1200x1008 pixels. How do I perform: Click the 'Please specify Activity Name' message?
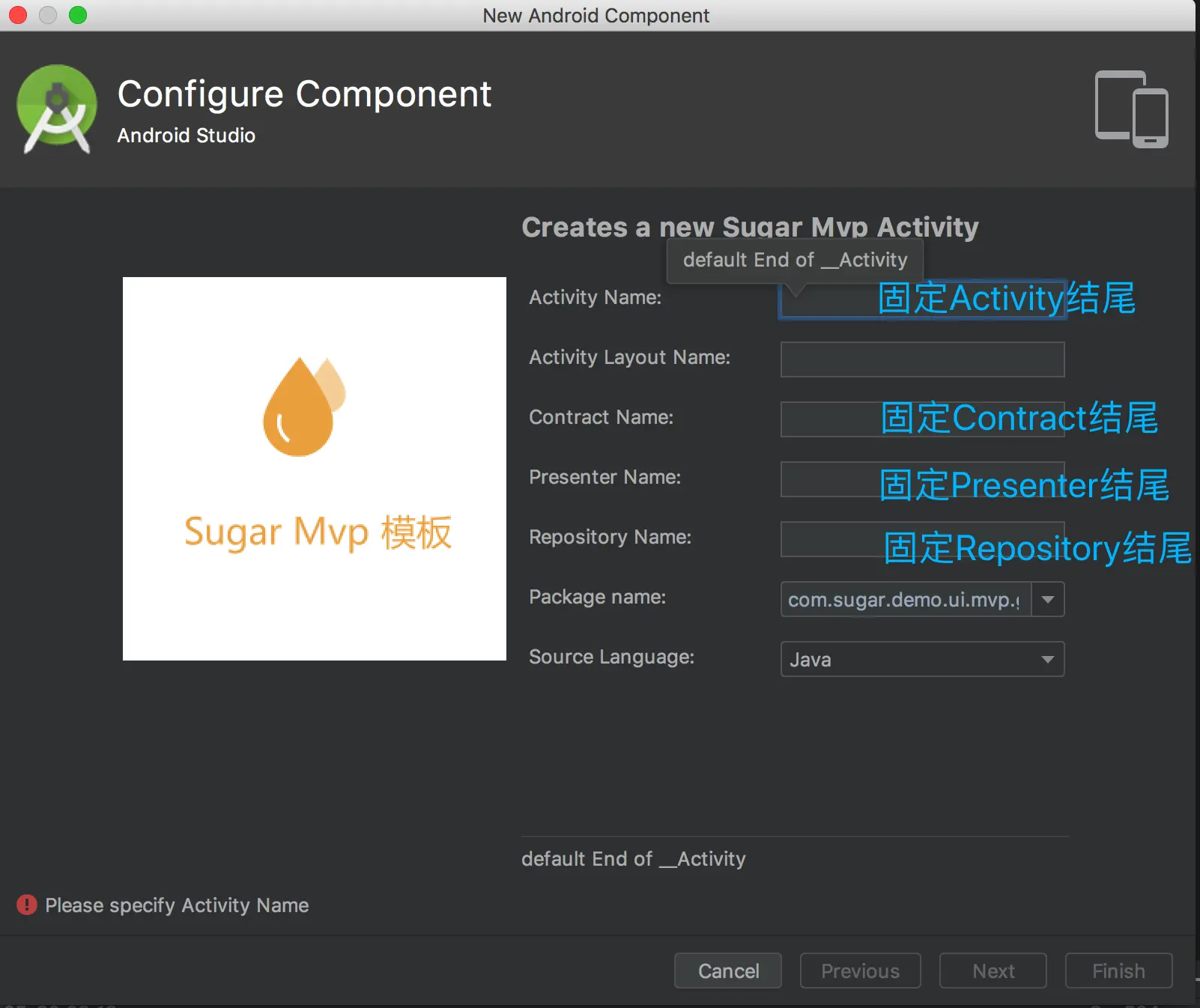[177, 905]
